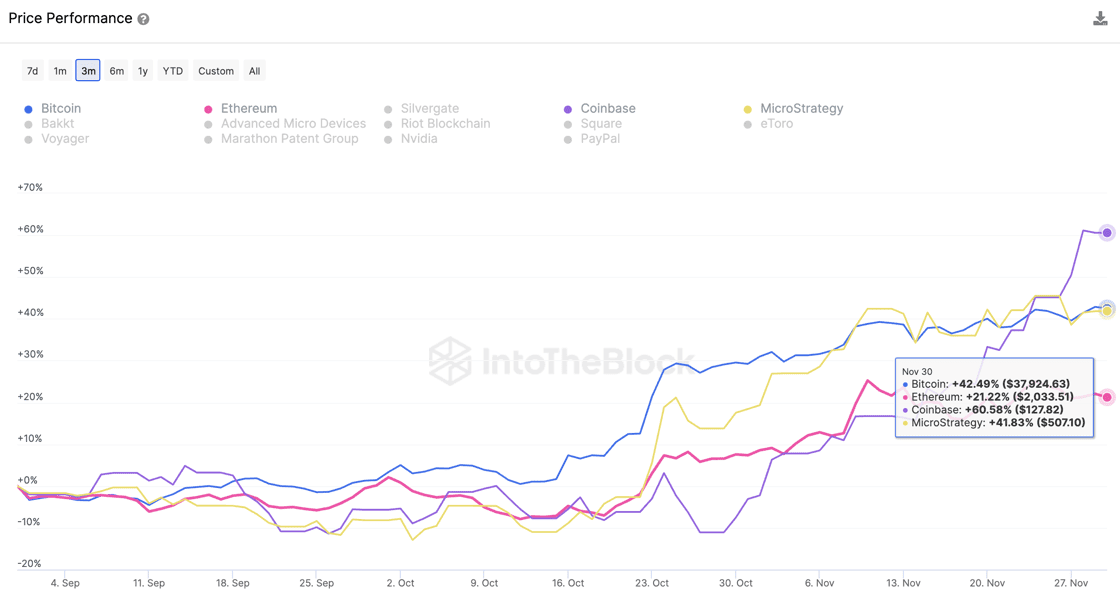
Task: Click the Price Performance help icon
Action: [x=144, y=19]
